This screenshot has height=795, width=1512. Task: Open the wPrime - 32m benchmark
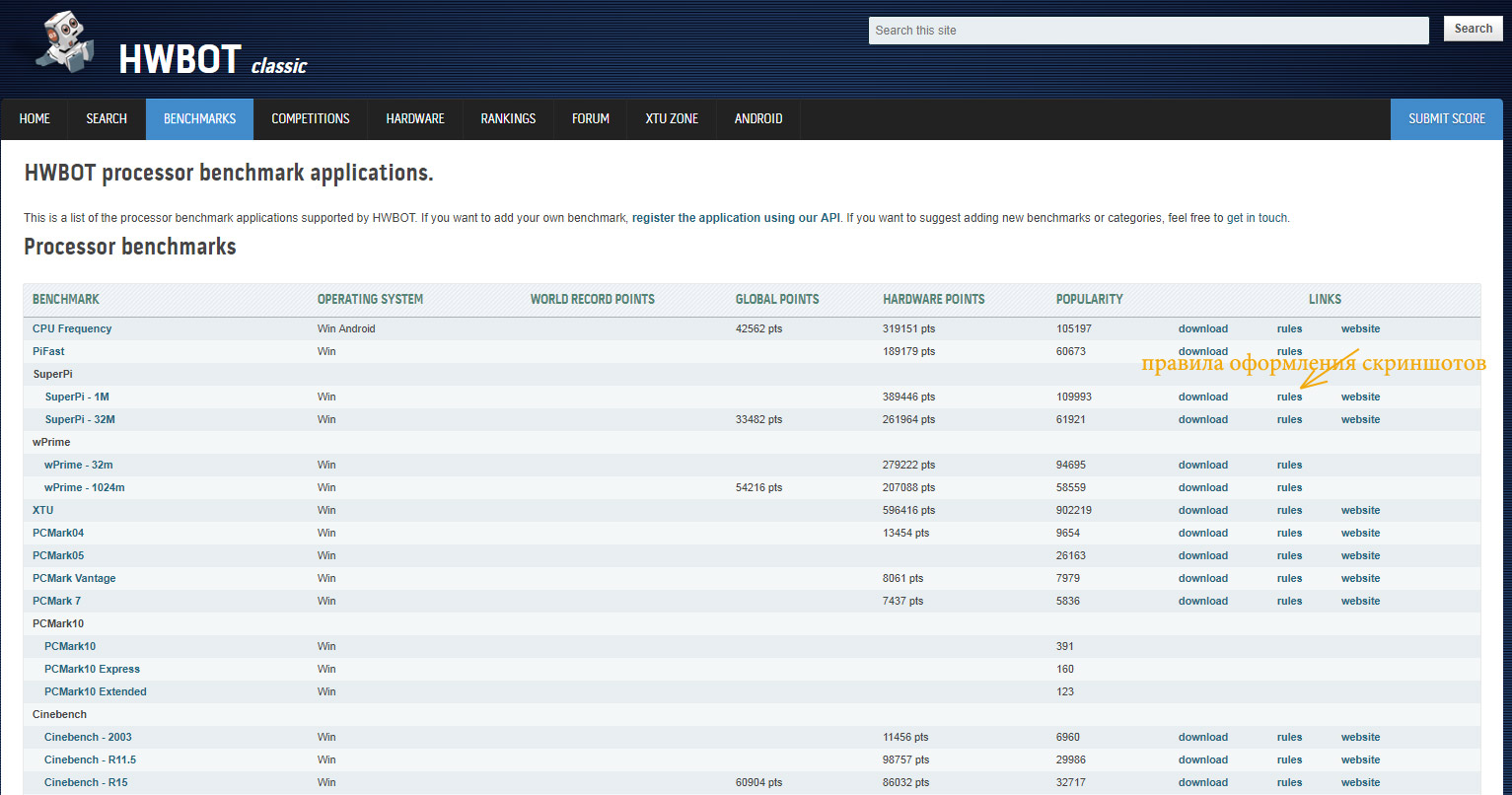point(79,465)
